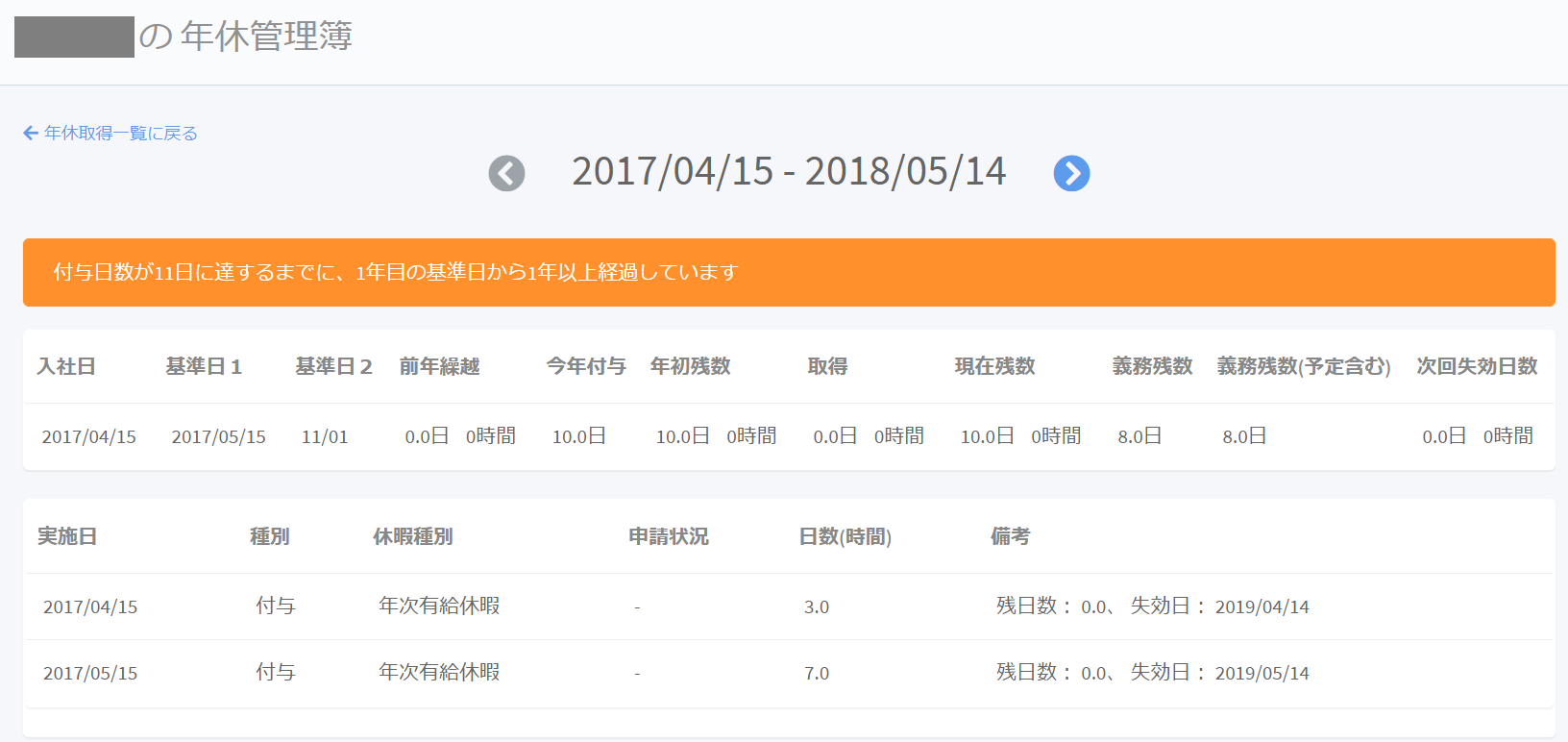Viewport: 1568px width, 742px height.
Task: Click the 今年付与 value 10.0日
Action: (578, 436)
